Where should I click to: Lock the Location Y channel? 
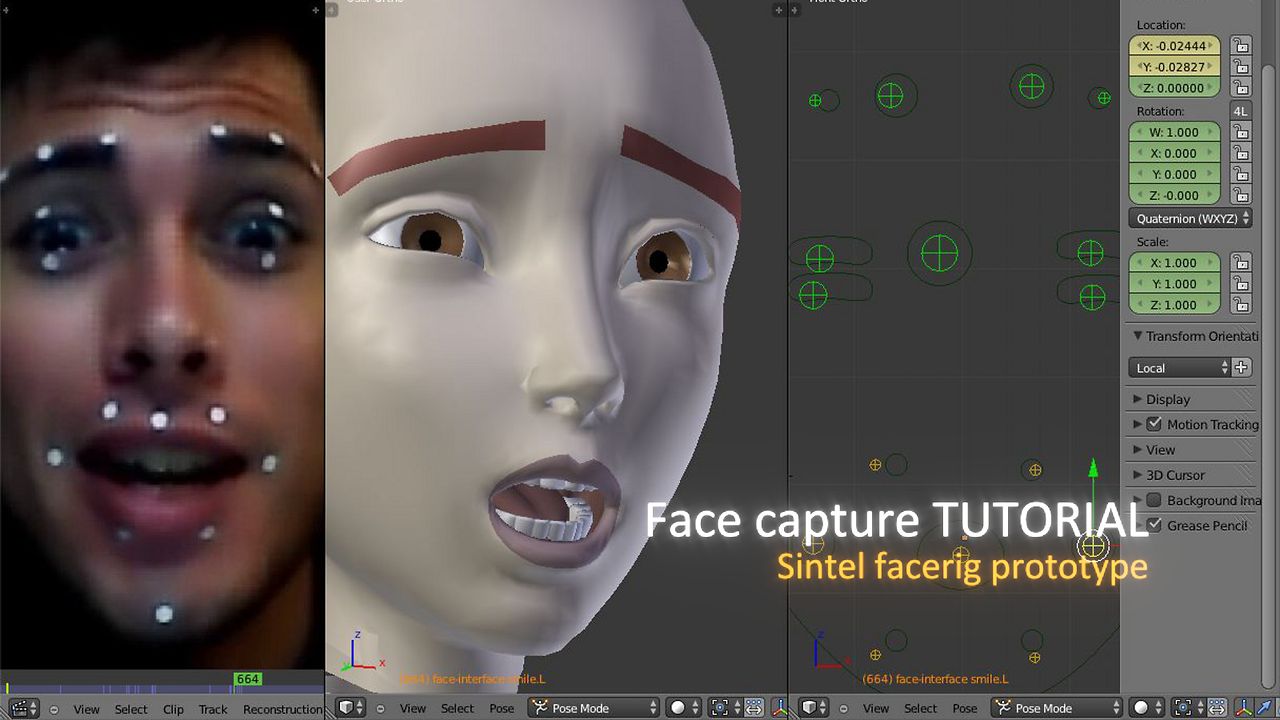click(1240, 67)
